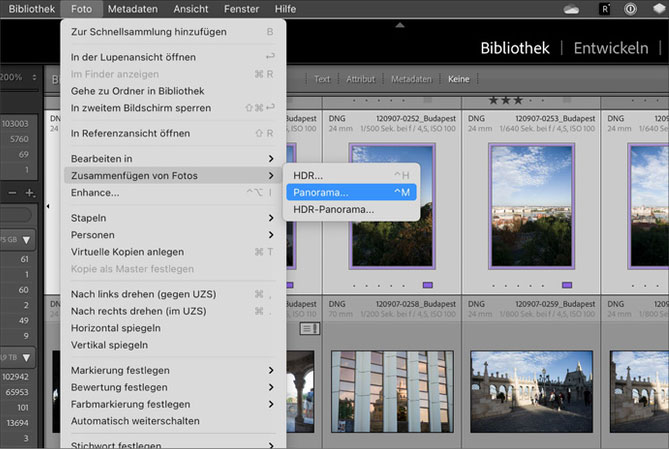Choose Nach links drehen (gegen UZS)
669x449 pixels.
[x=173, y=294]
